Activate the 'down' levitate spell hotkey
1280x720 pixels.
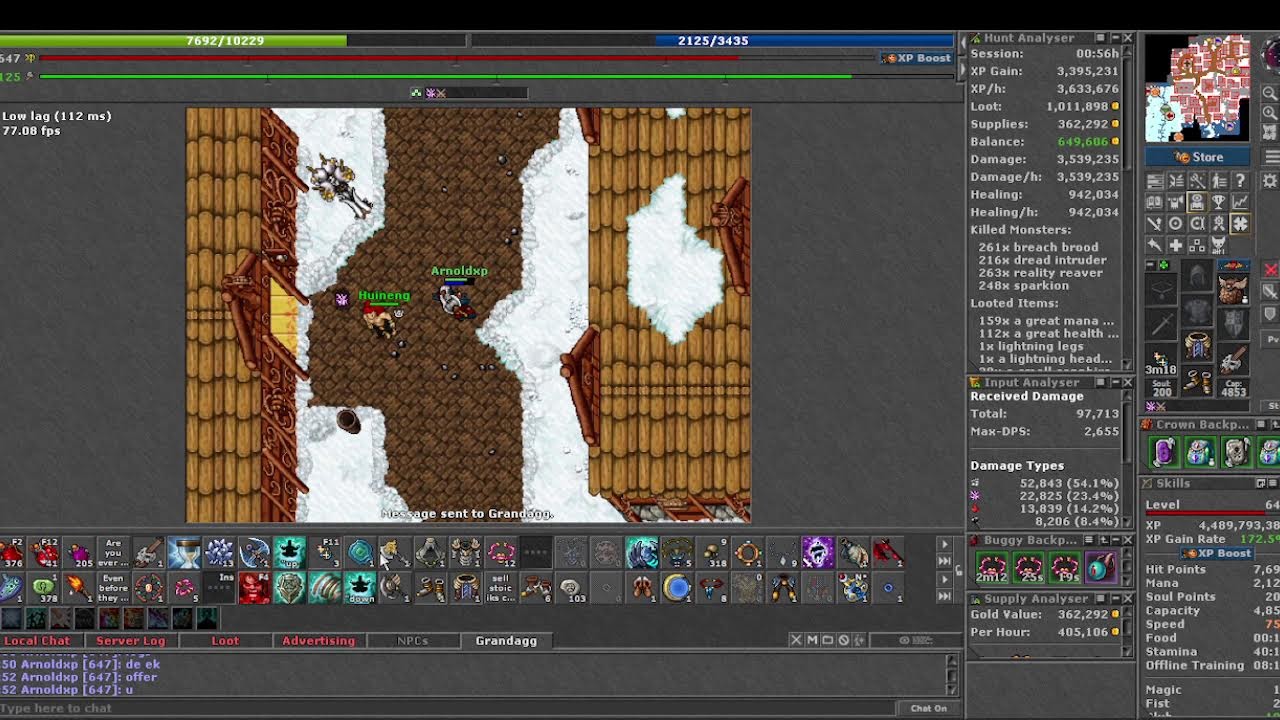point(360,587)
